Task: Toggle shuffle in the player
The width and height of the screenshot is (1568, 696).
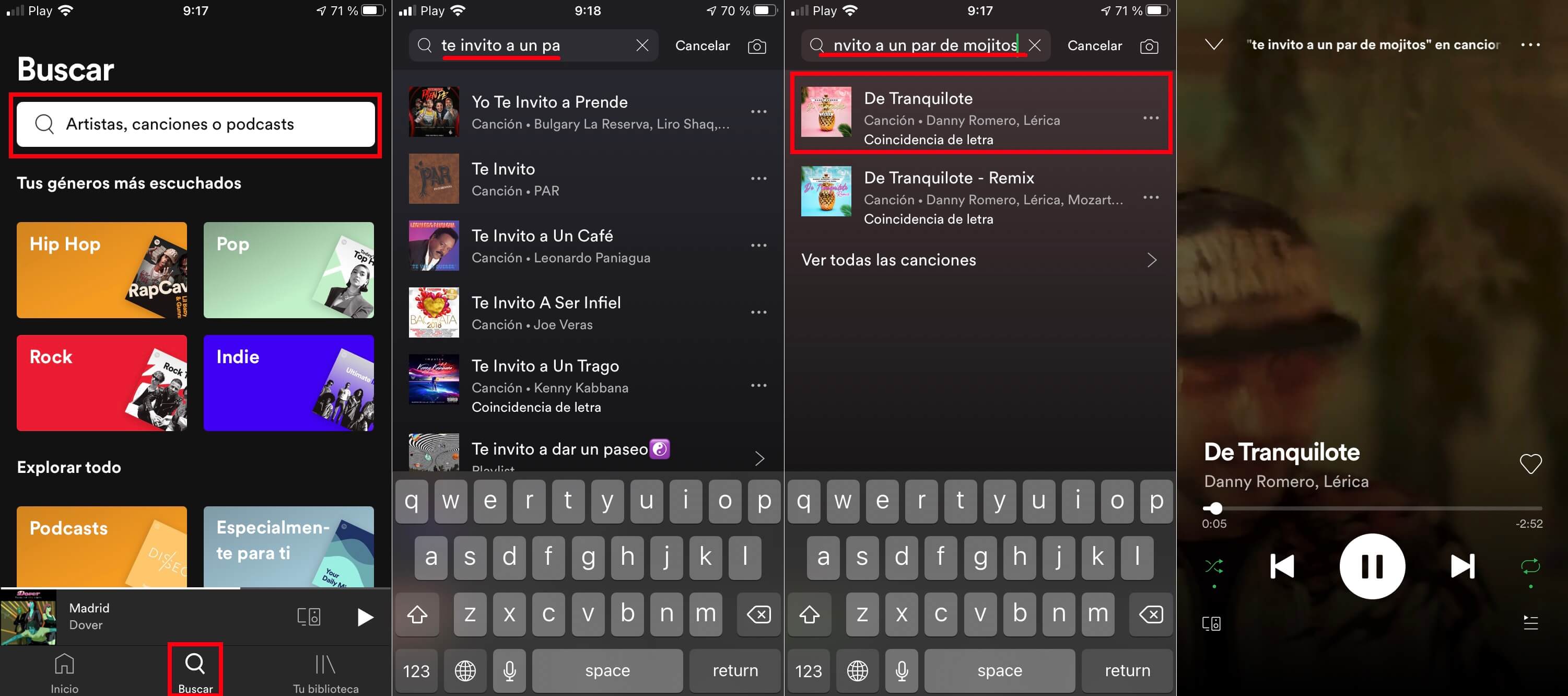Action: (1214, 566)
